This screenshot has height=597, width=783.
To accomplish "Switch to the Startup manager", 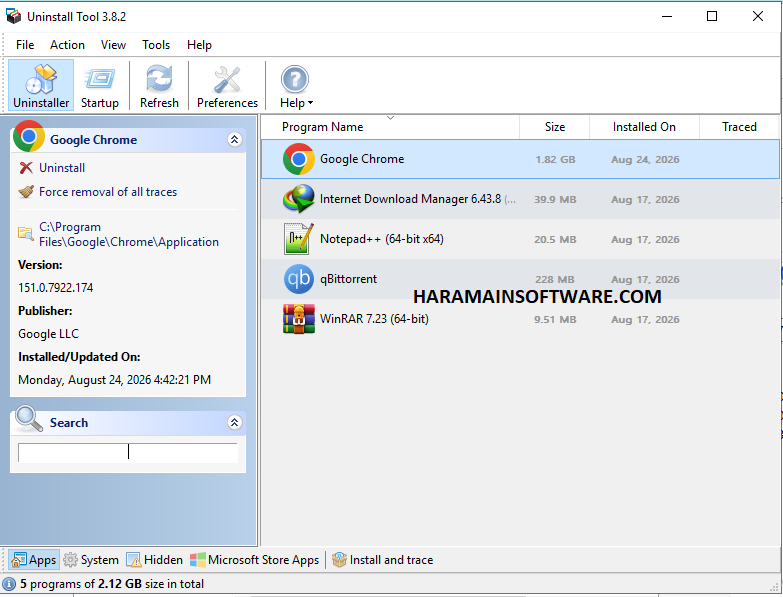I will click(x=100, y=85).
